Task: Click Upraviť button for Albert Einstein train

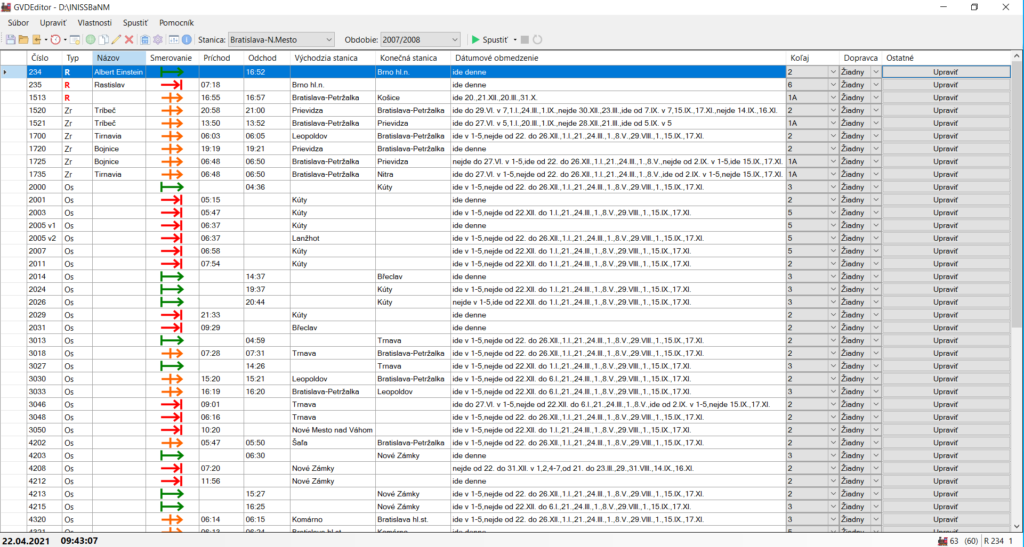Action: [x=945, y=72]
